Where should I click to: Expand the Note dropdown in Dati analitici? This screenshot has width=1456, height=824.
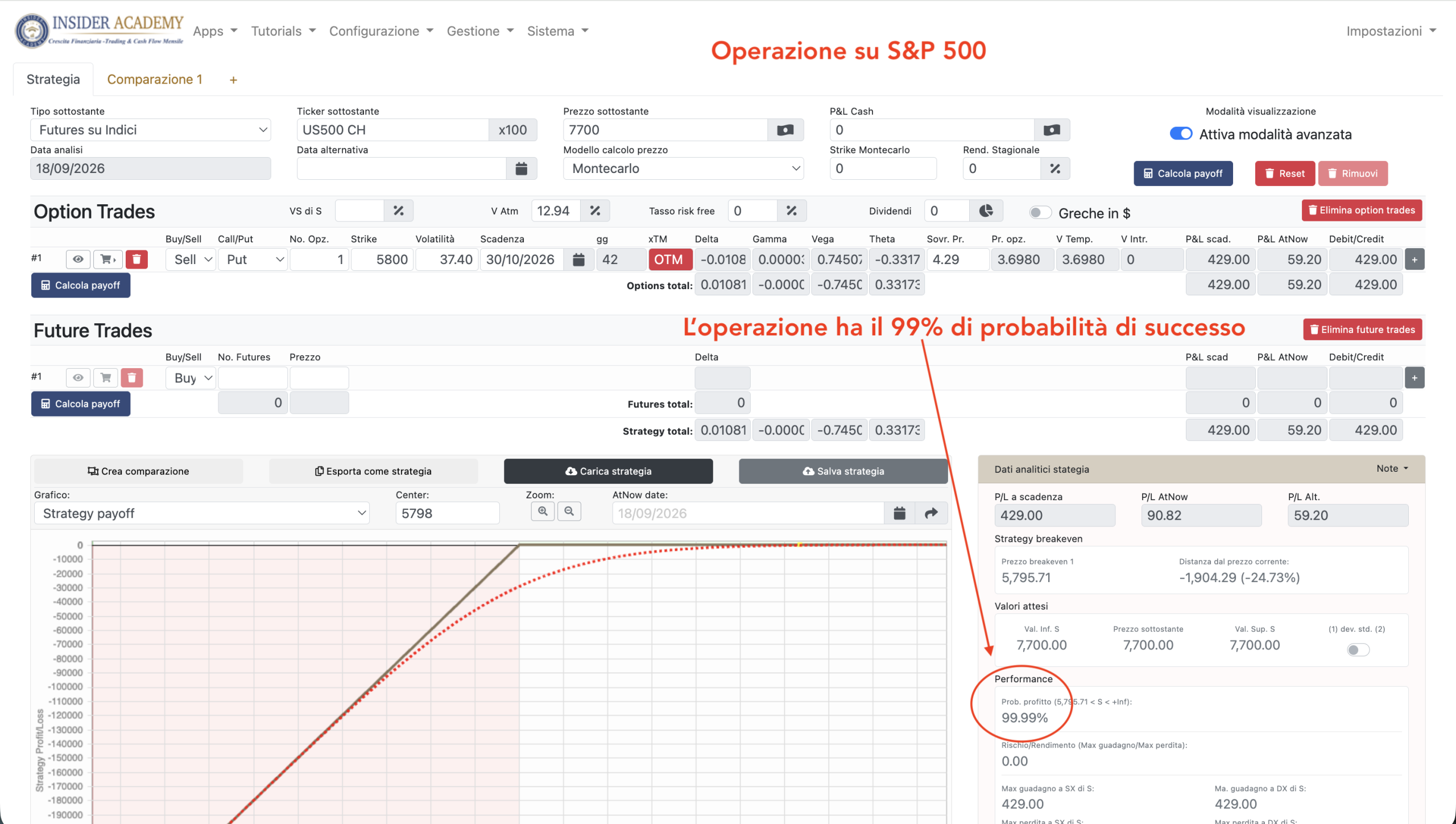point(1392,468)
